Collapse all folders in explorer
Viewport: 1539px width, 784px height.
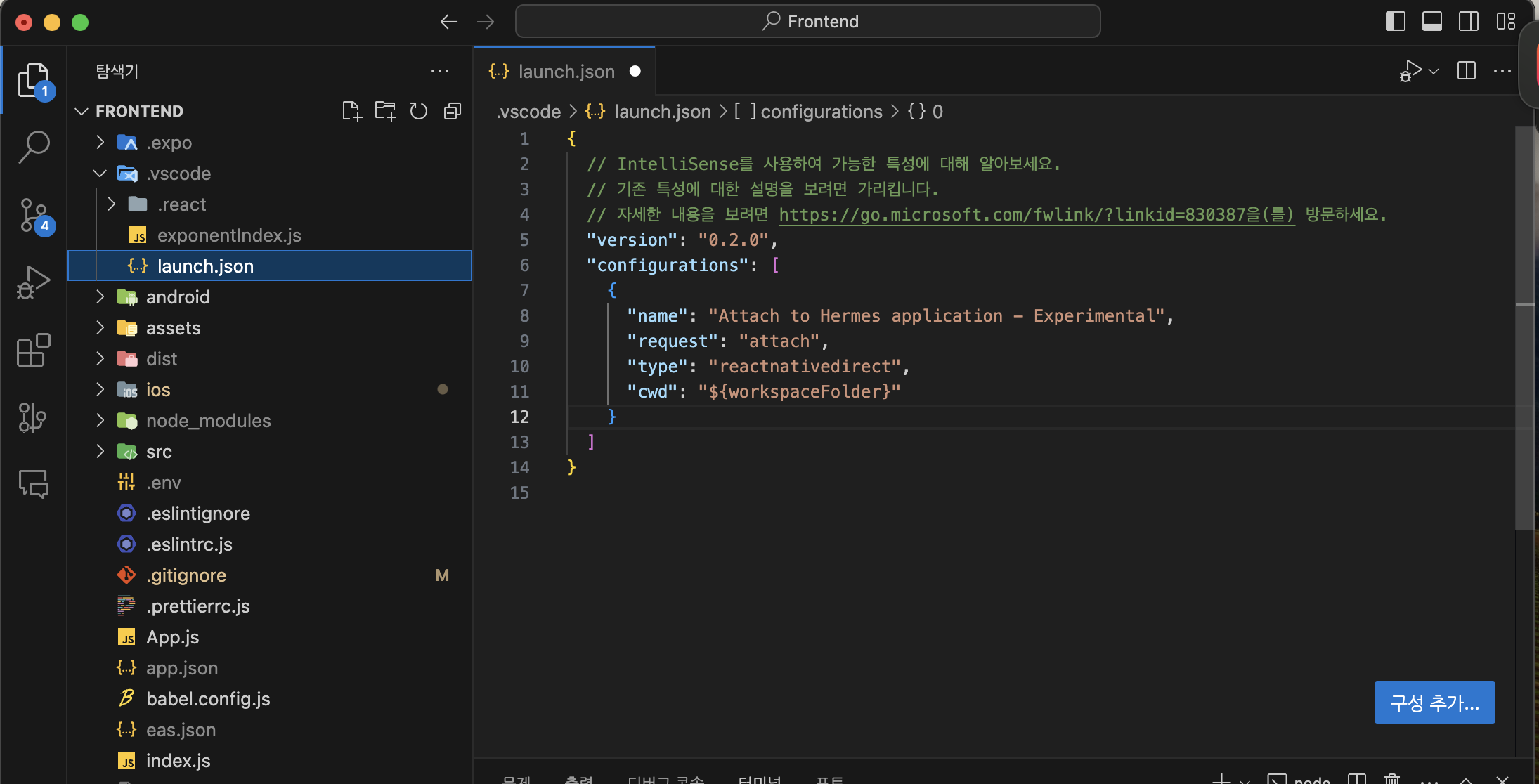click(453, 111)
